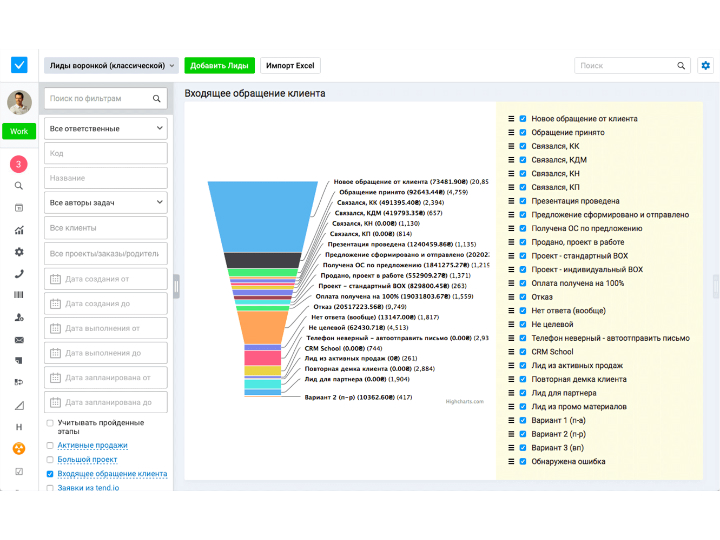Click the orange 'Не целевой' funnel segment

click(x=262, y=326)
